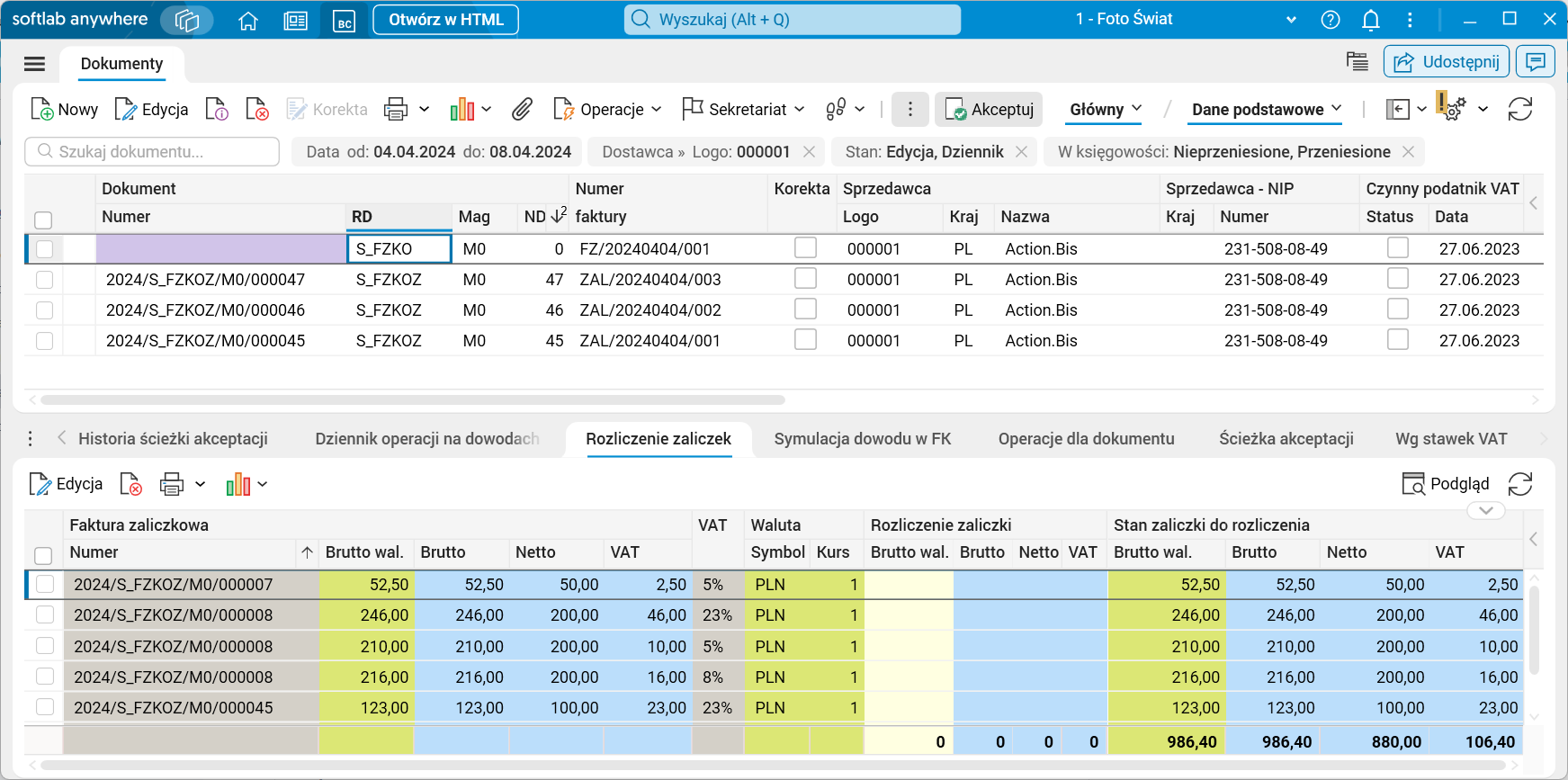This screenshot has height=780, width=1568.
Task: Click the attachment paperclip icon
Action: point(522,110)
